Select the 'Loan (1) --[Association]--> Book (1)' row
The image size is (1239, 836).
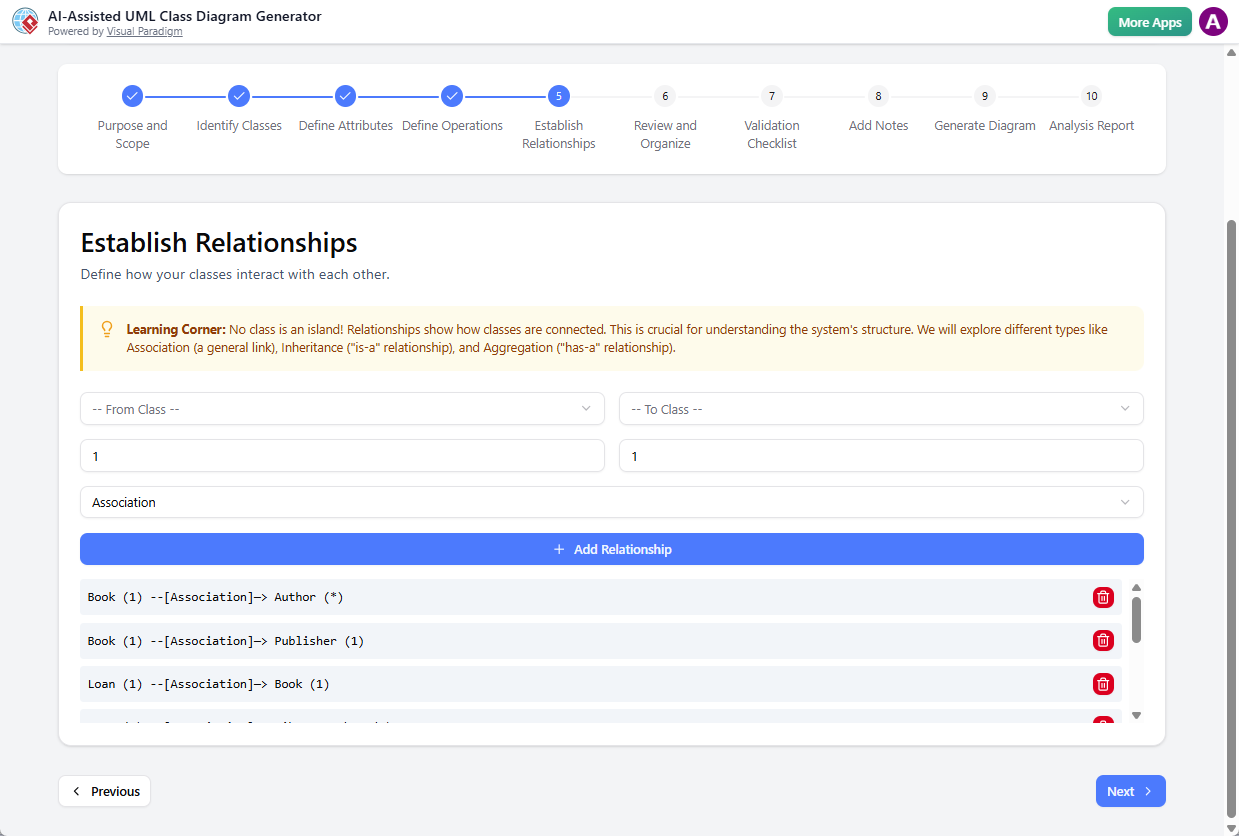(601, 684)
